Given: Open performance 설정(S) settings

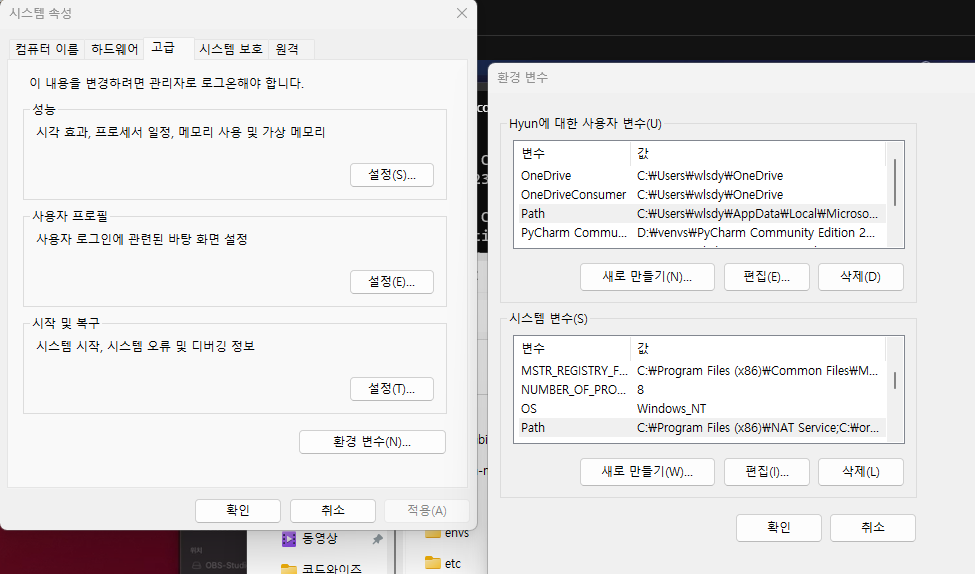Looking at the screenshot, I should (392, 175).
